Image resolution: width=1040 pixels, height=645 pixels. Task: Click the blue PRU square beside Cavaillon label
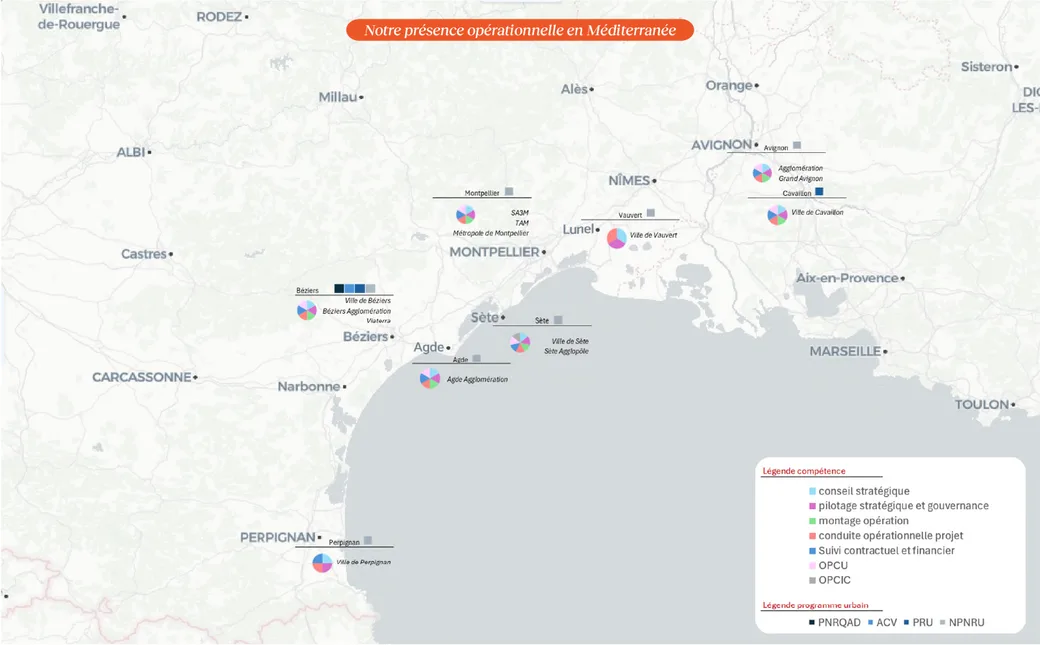[819, 192]
